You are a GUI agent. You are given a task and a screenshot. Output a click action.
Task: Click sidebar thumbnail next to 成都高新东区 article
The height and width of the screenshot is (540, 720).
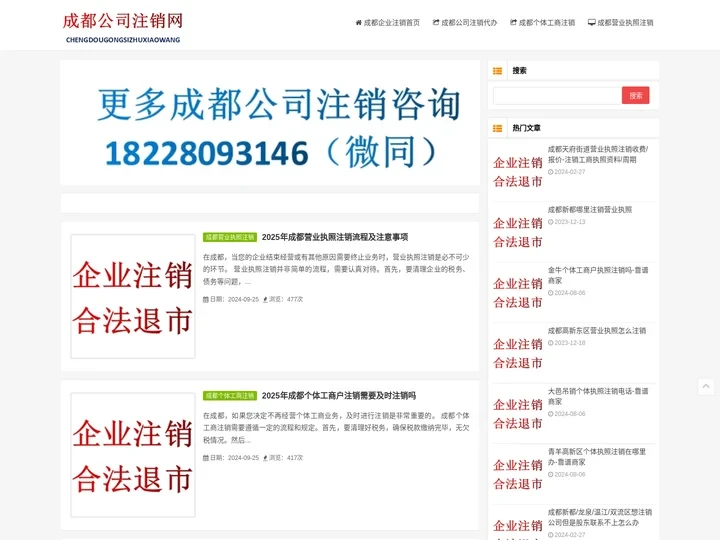point(518,354)
